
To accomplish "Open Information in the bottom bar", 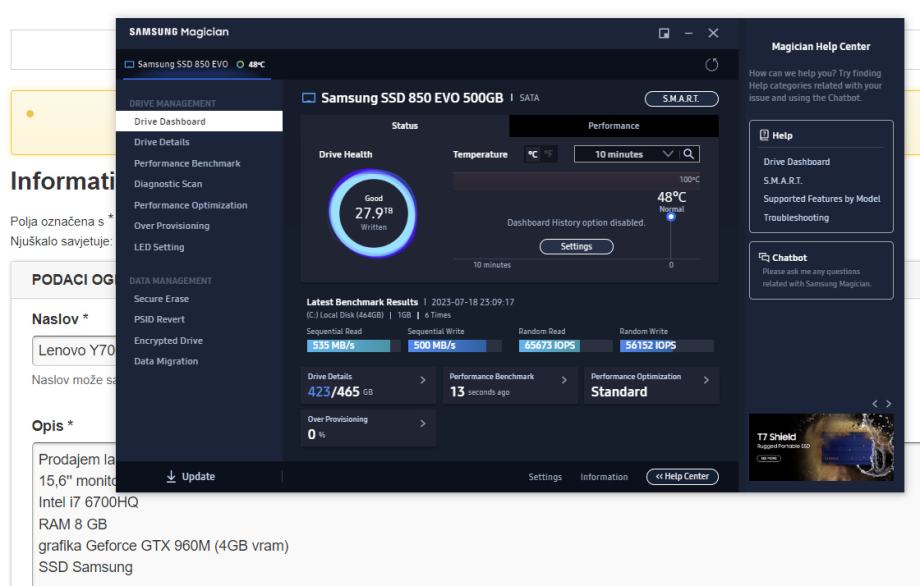I will pos(604,477).
